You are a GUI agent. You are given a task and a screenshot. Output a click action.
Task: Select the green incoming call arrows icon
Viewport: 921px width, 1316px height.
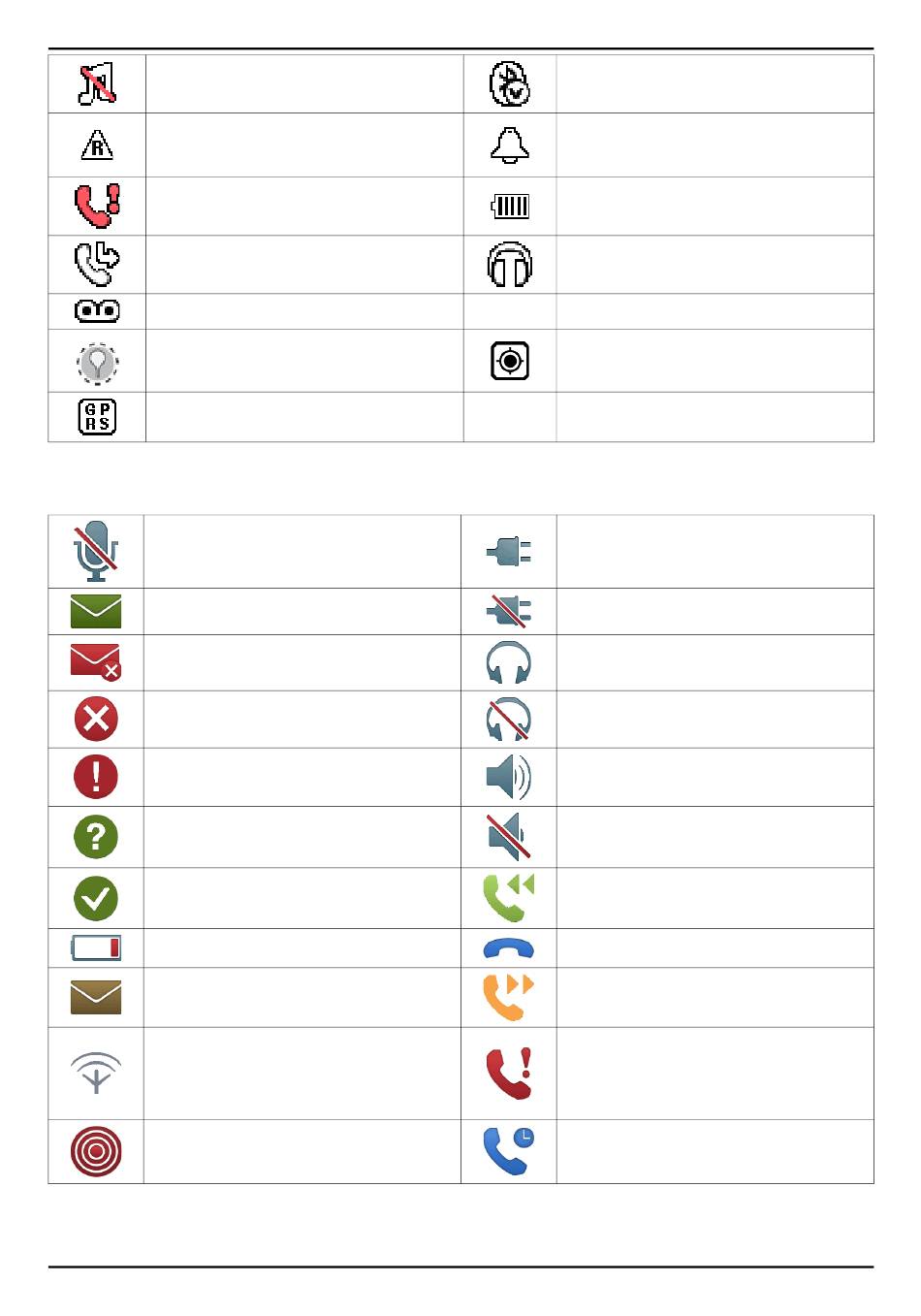pyautogui.click(x=509, y=897)
